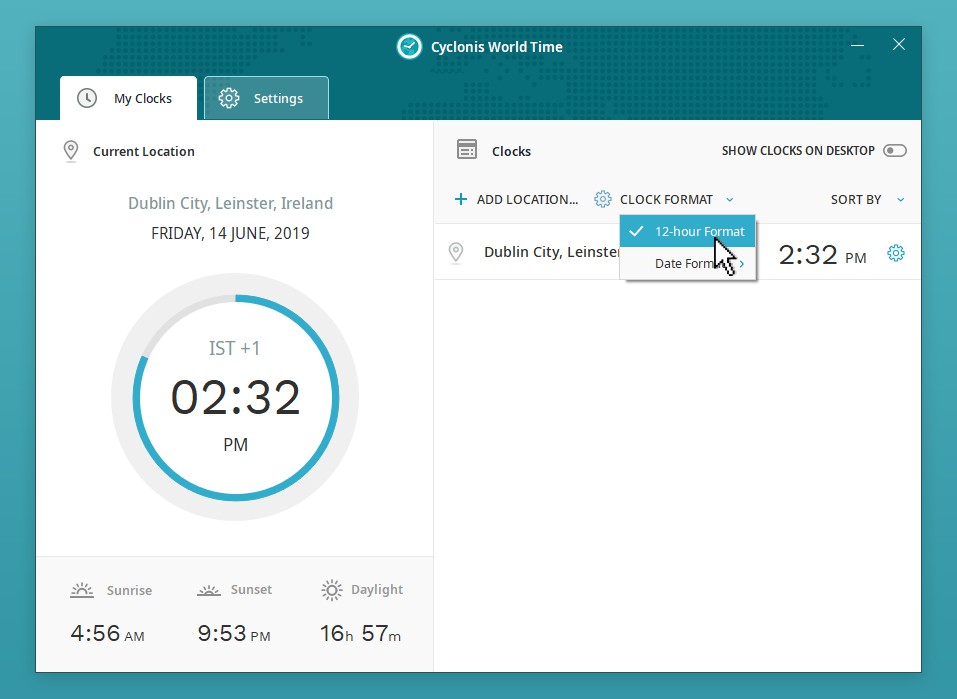Click the pin icon in the Dublin clock row
This screenshot has height=699, width=957.
[x=456, y=253]
